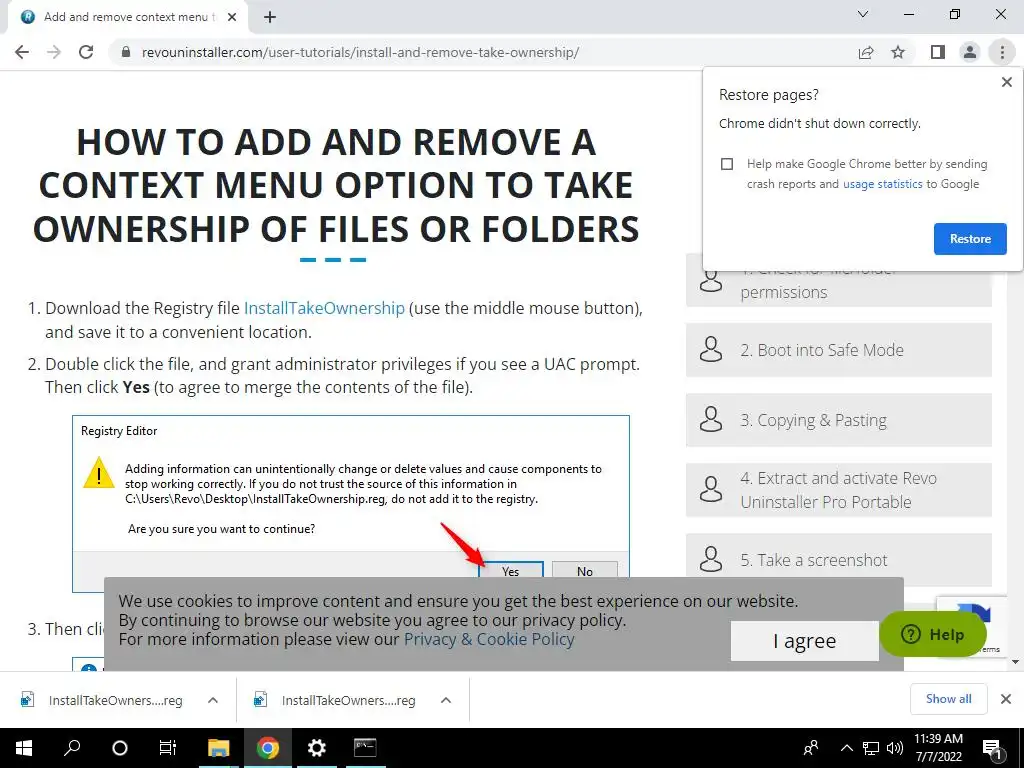Open the Windows Start menu
This screenshot has height=768, width=1024.
pyautogui.click(x=24, y=748)
